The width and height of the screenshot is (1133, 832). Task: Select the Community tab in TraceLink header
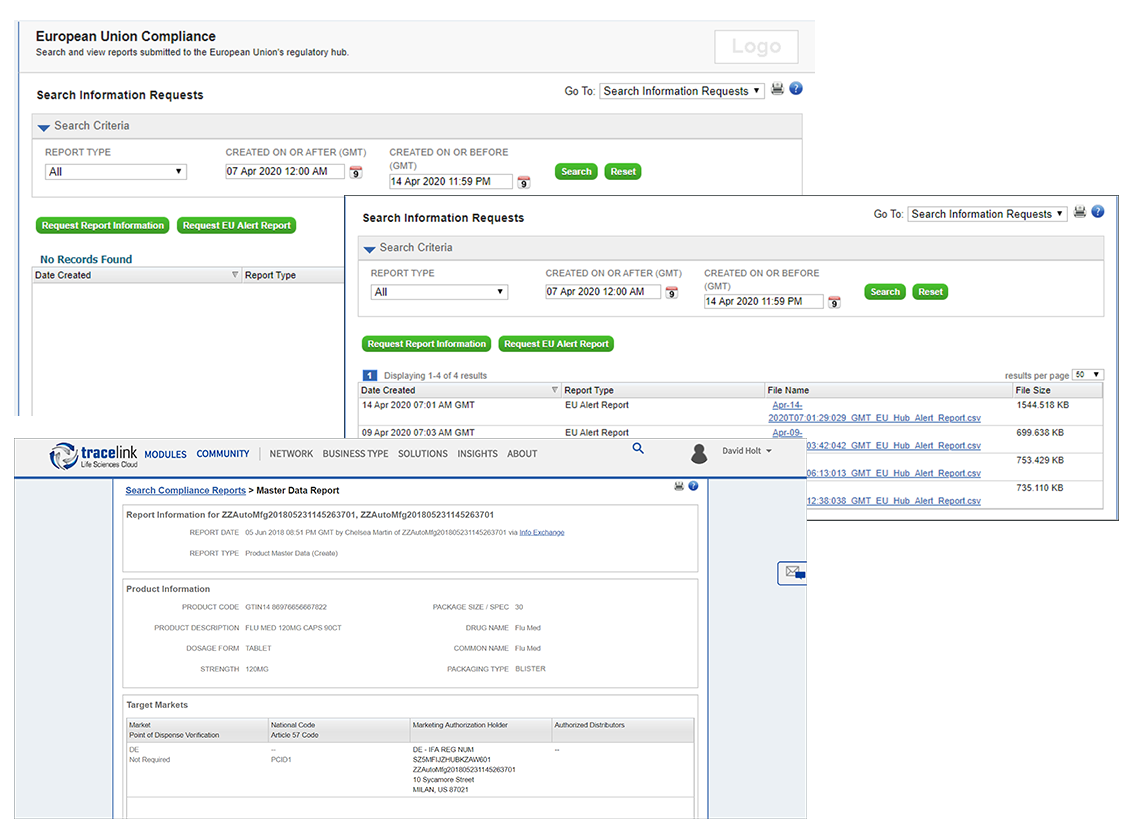223,454
